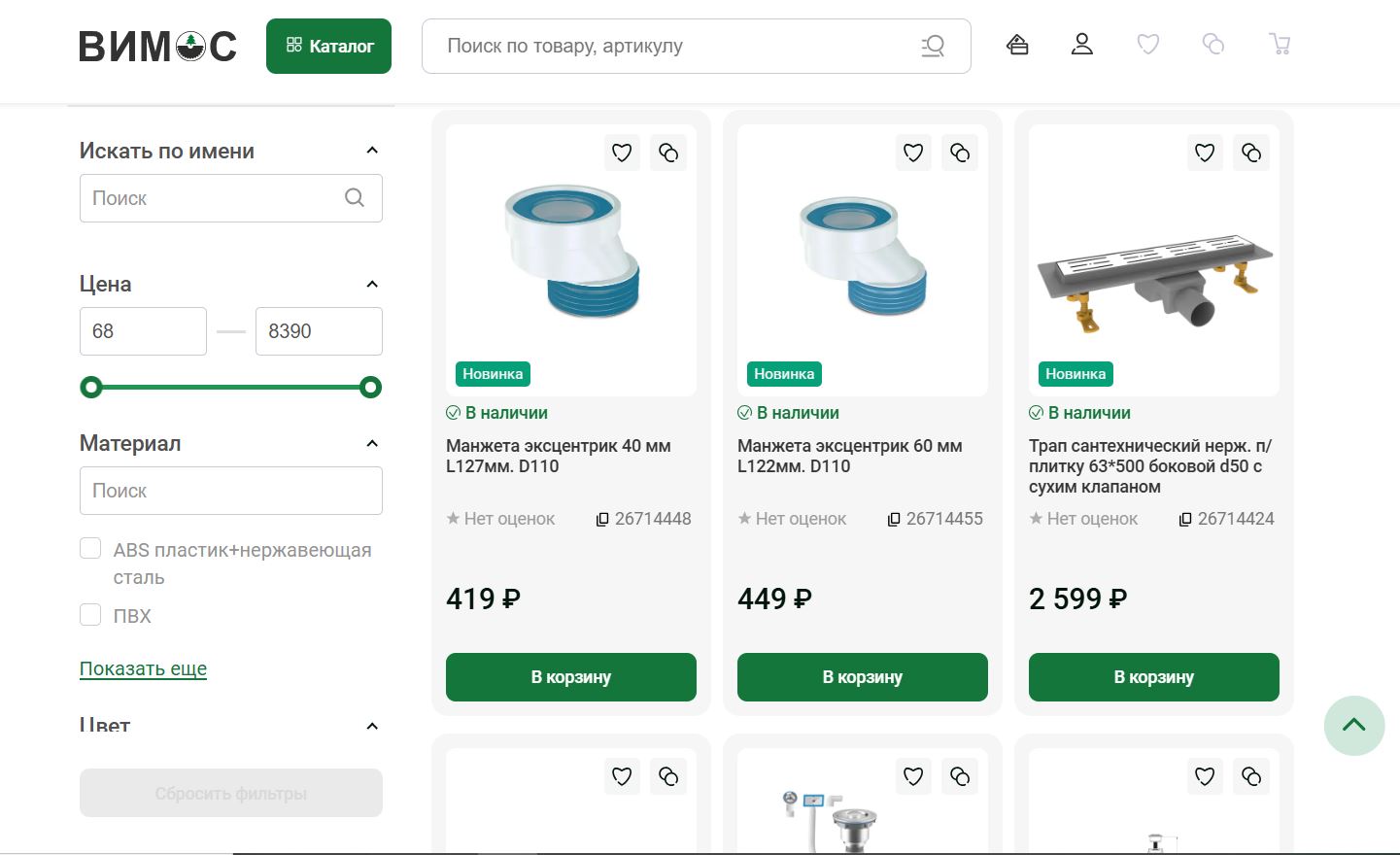The image size is (1400, 855).
Task: Collapse the Искать по имени section
Action: pyautogui.click(x=372, y=151)
